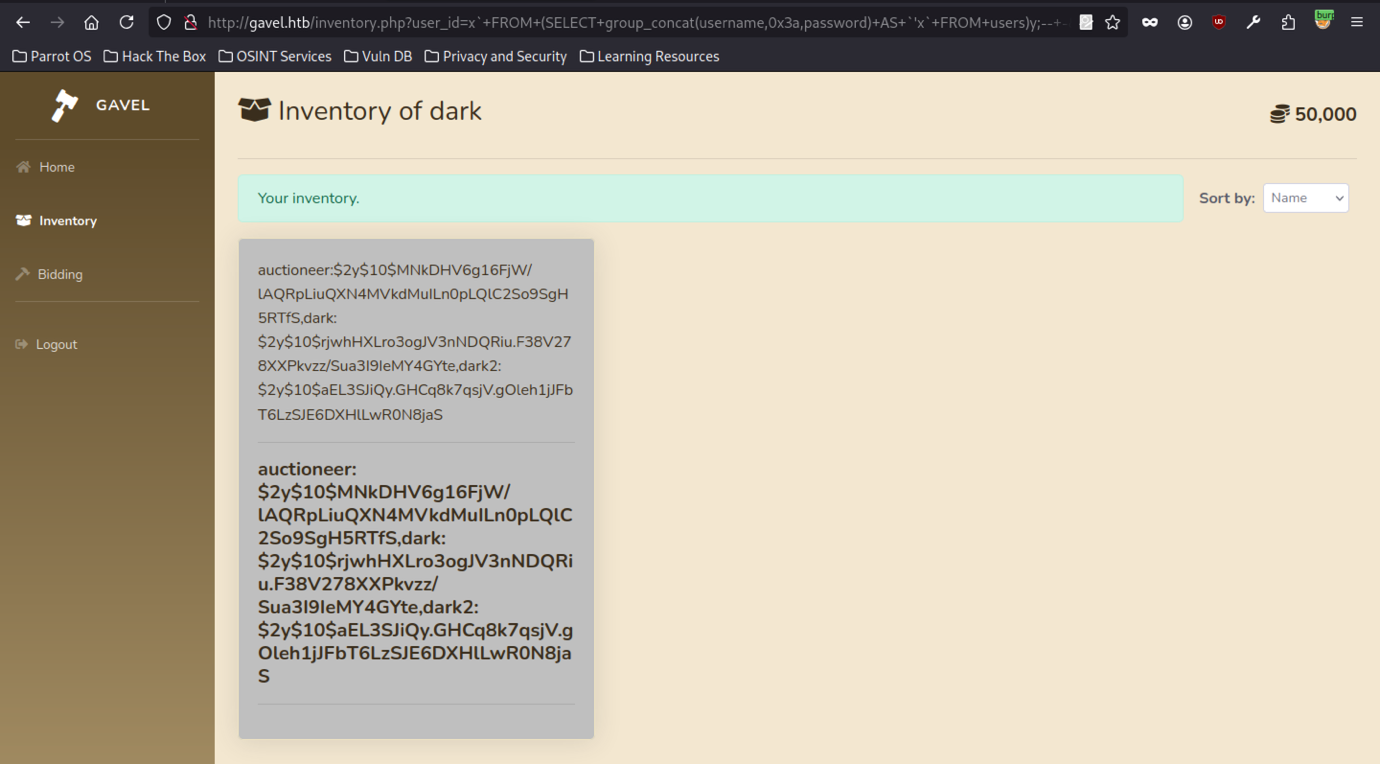Click the wrench developer tools icon
This screenshot has width=1380, height=764.
(1253, 22)
